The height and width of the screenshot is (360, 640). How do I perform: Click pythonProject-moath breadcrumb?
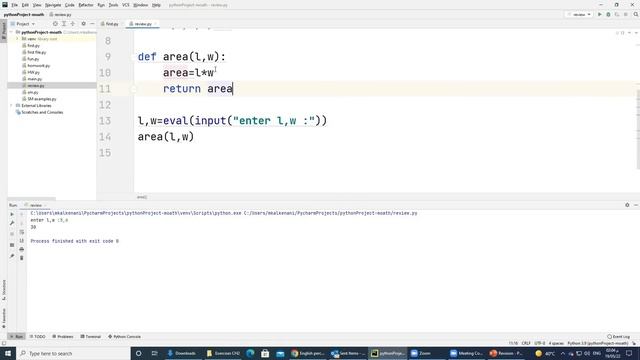(x=24, y=15)
